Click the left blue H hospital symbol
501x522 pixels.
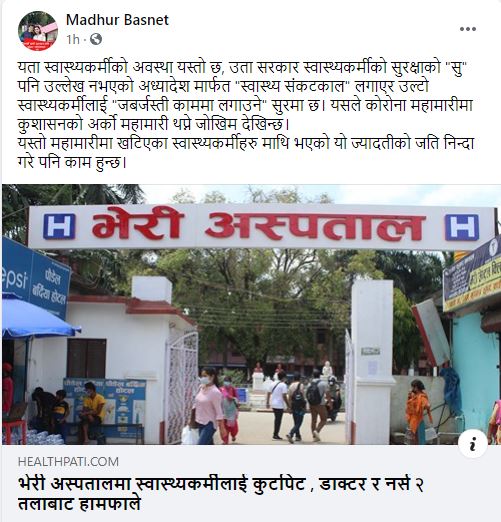[x=59, y=227]
